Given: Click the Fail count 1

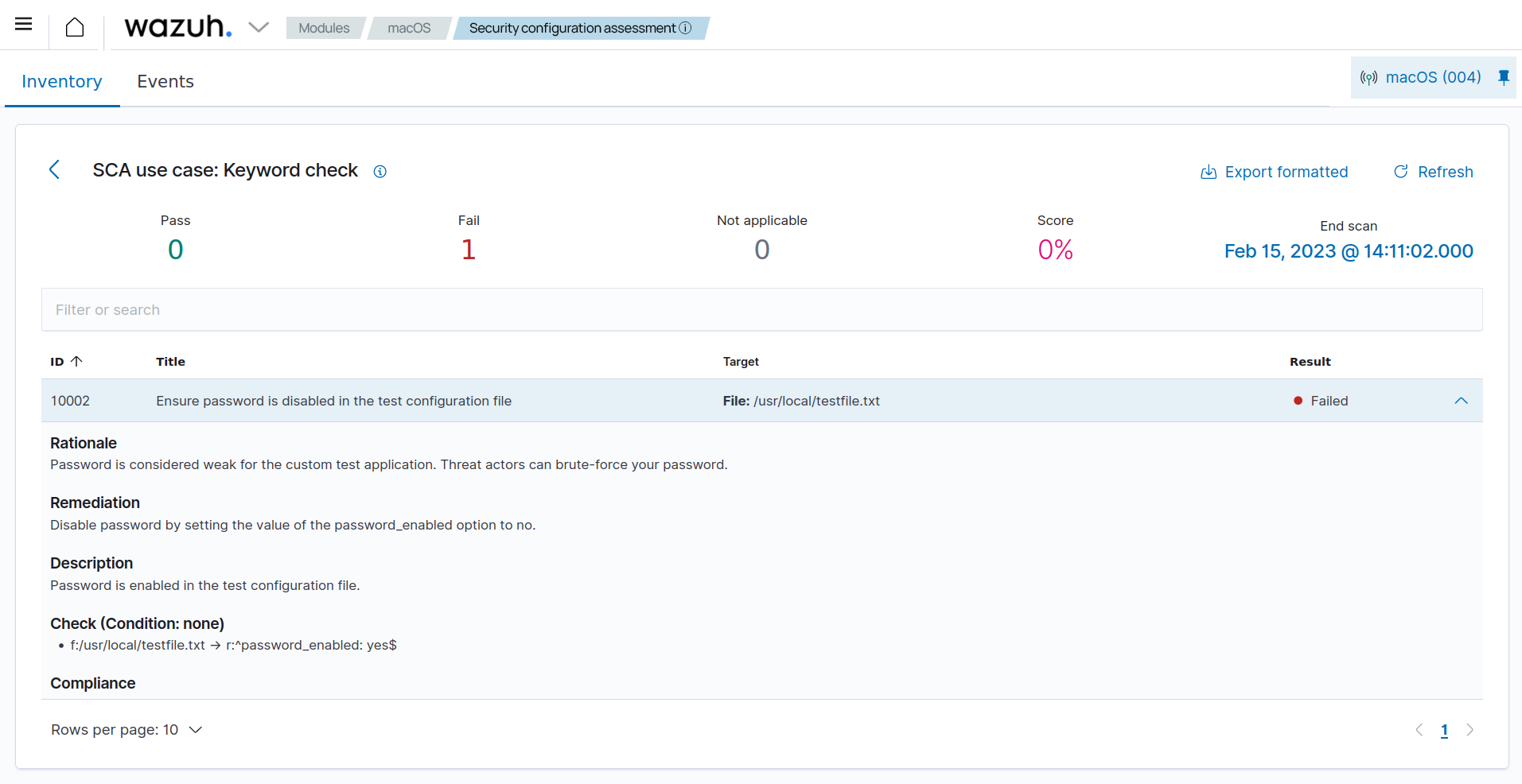Looking at the screenshot, I should tap(469, 250).
